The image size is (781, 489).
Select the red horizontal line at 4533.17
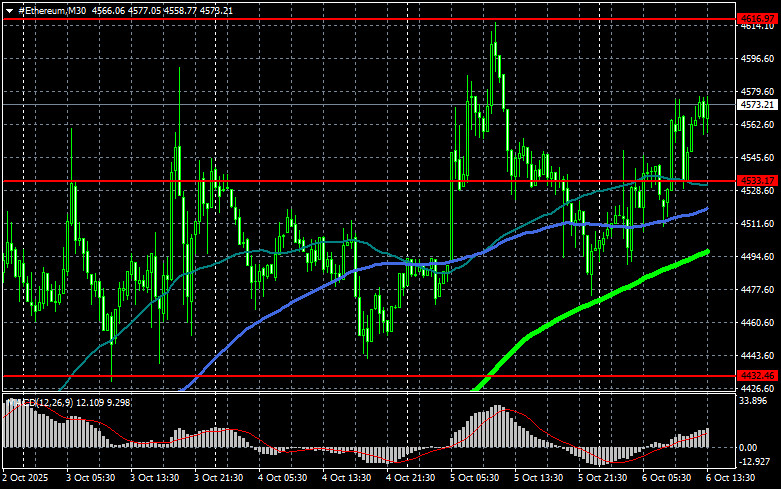click(300, 181)
